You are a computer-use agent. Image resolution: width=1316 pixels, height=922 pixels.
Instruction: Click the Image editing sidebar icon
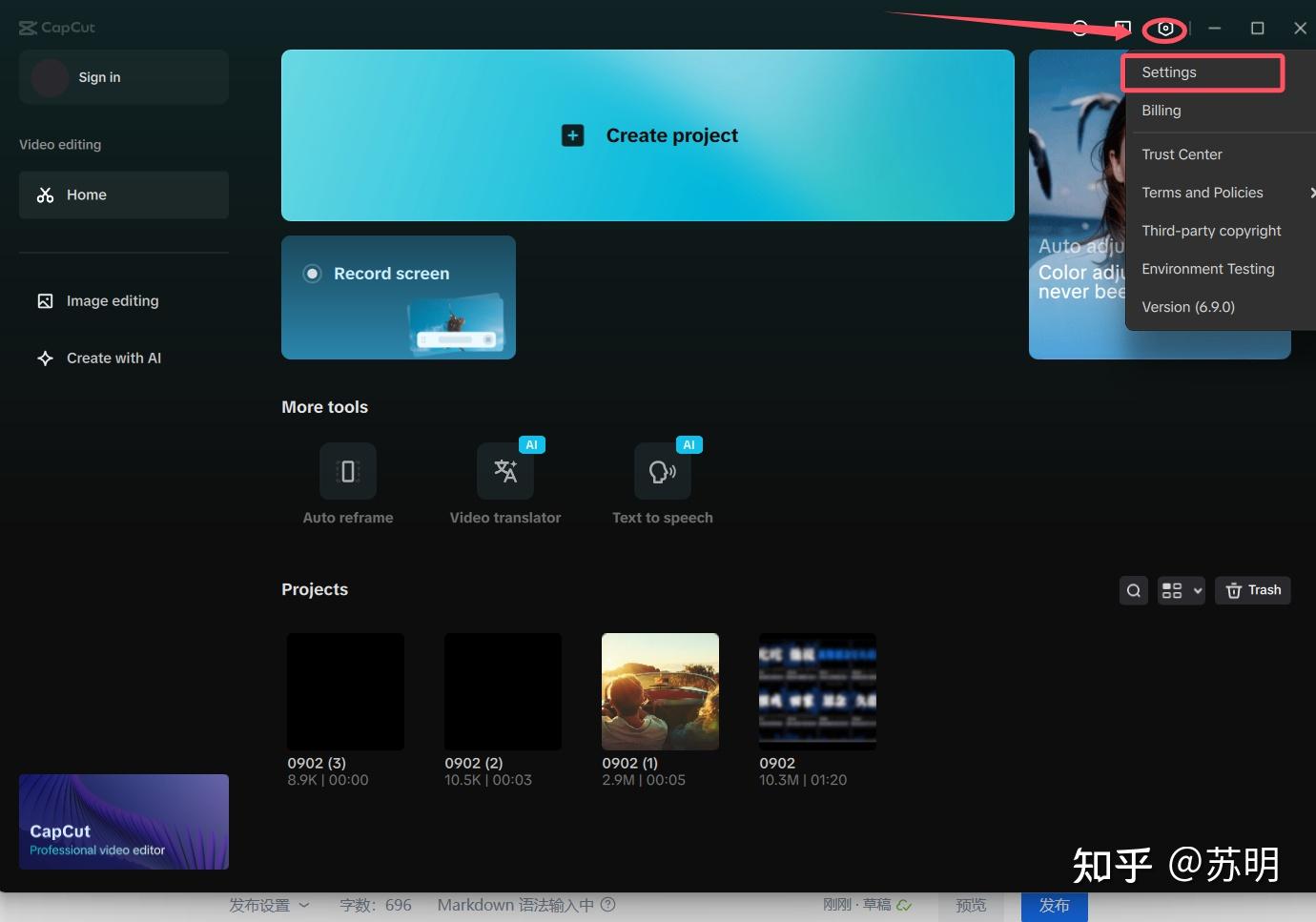click(45, 301)
